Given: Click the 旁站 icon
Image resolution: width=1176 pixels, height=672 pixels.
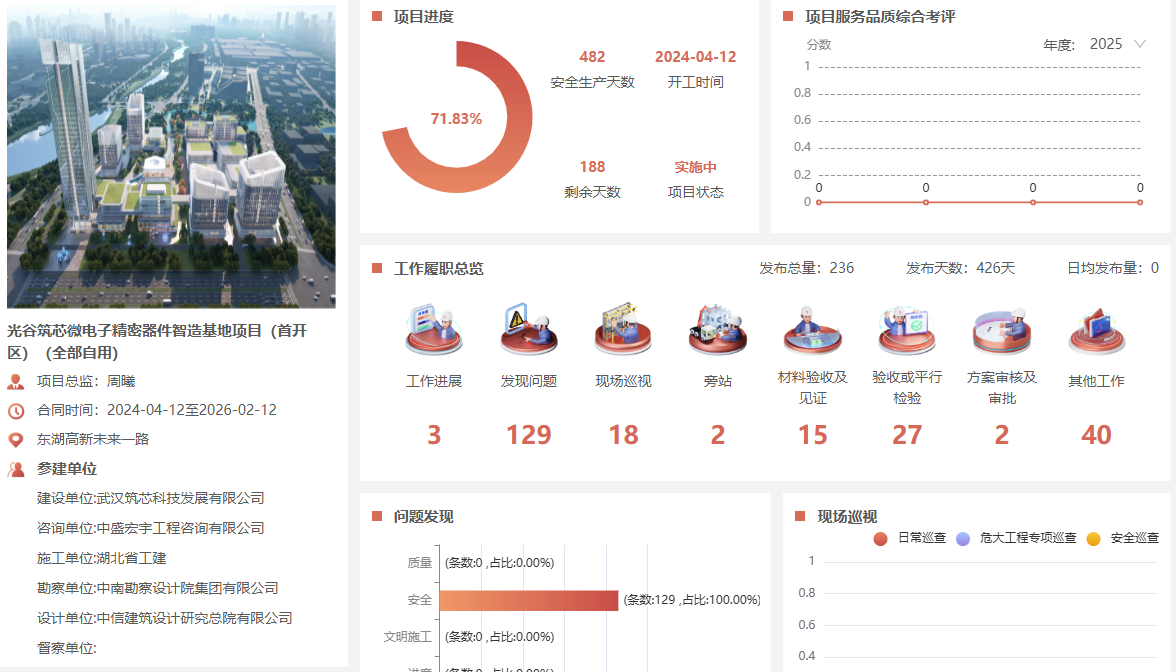Looking at the screenshot, I should [717, 331].
